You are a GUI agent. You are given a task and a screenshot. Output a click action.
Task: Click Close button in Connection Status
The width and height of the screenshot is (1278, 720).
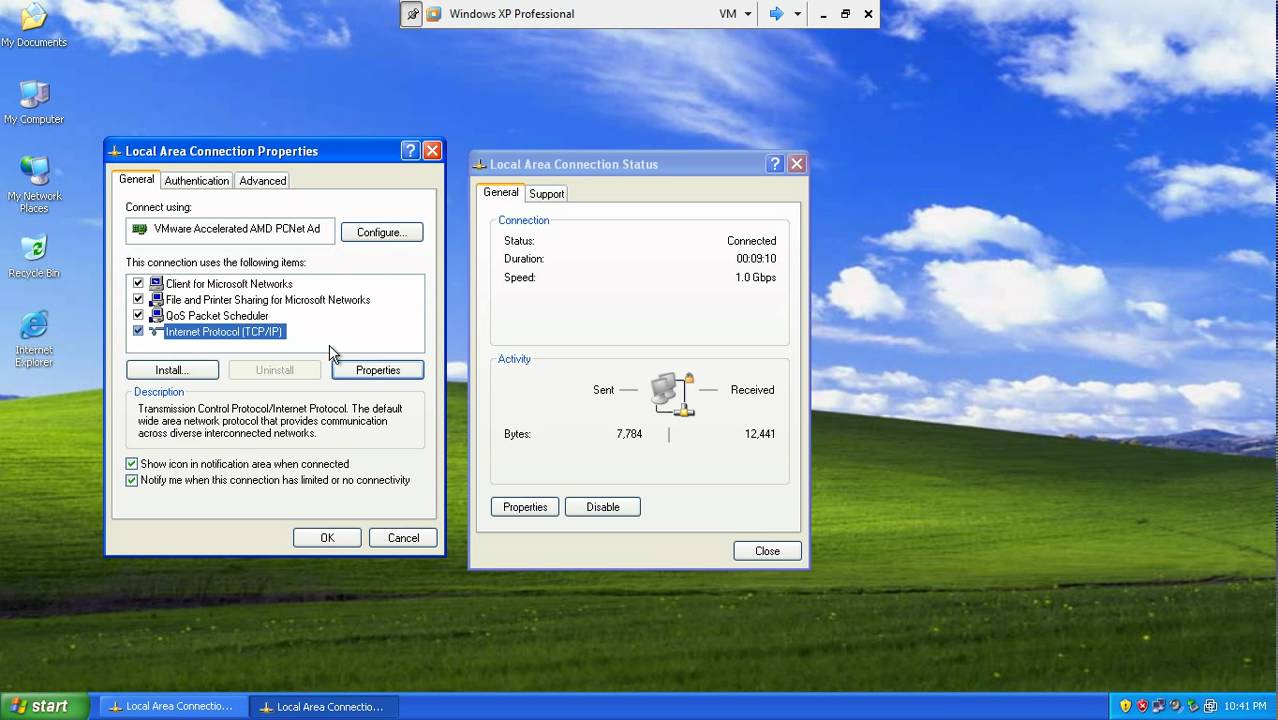click(767, 551)
